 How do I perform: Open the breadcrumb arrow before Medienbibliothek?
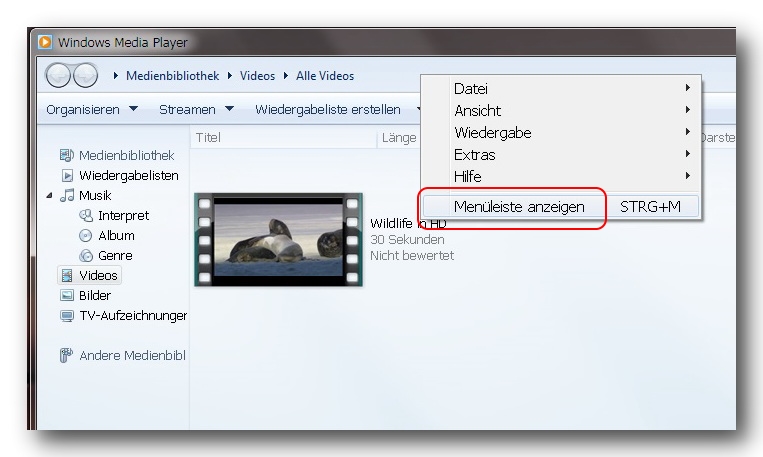(x=116, y=75)
